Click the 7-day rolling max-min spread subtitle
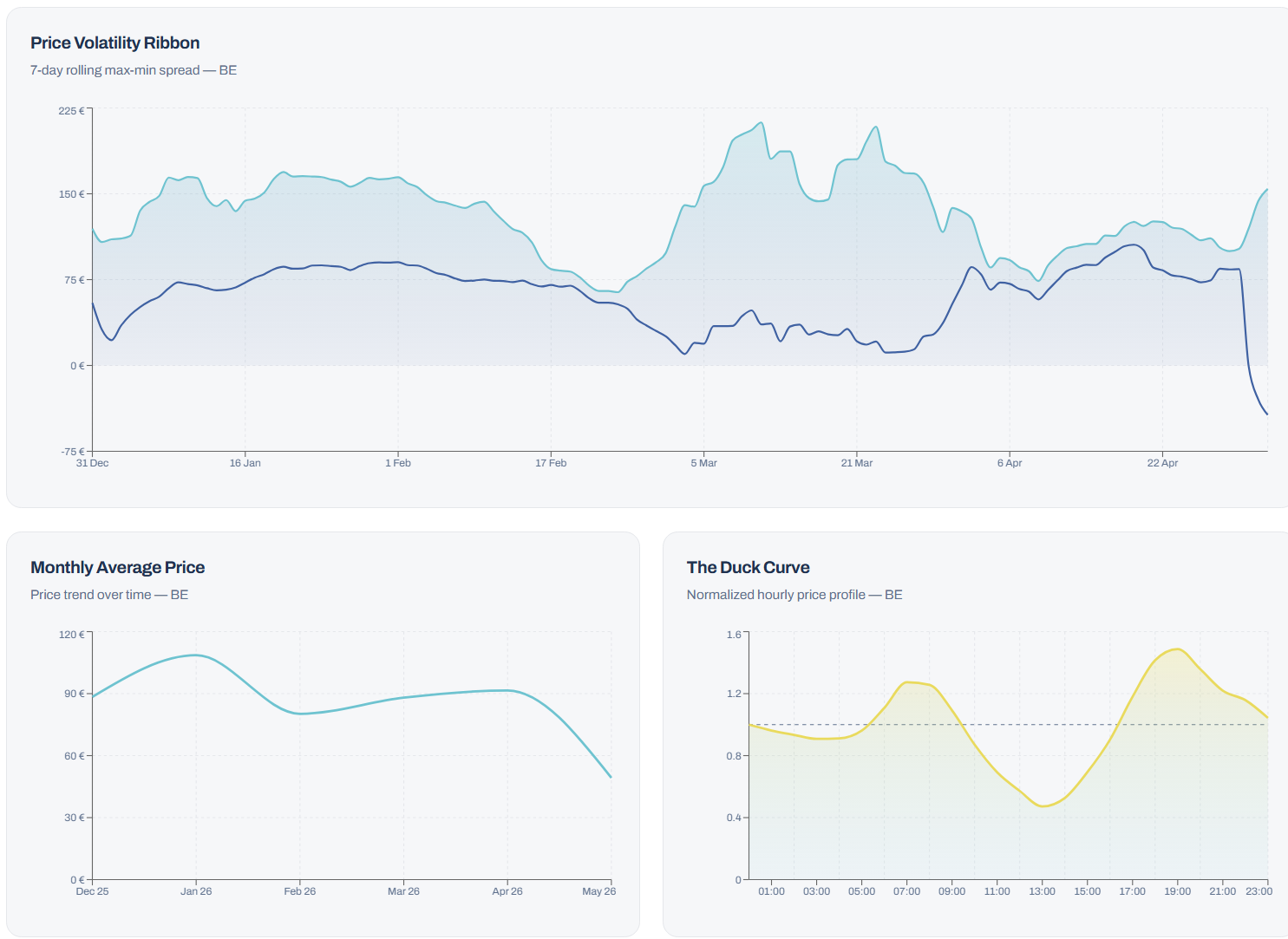 coord(134,70)
